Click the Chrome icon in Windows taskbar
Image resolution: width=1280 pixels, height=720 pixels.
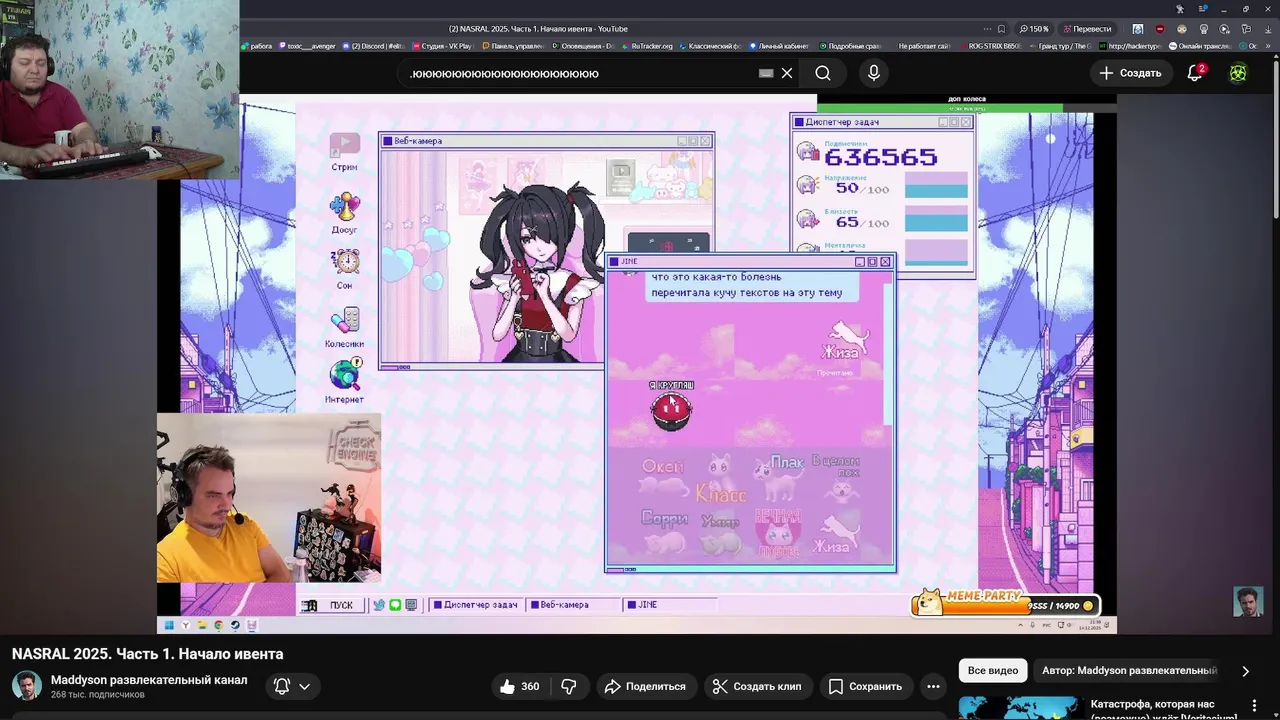click(x=218, y=626)
